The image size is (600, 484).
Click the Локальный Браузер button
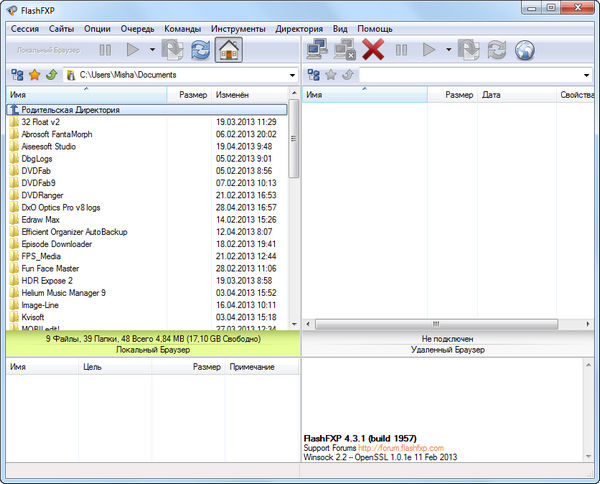point(46,49)
